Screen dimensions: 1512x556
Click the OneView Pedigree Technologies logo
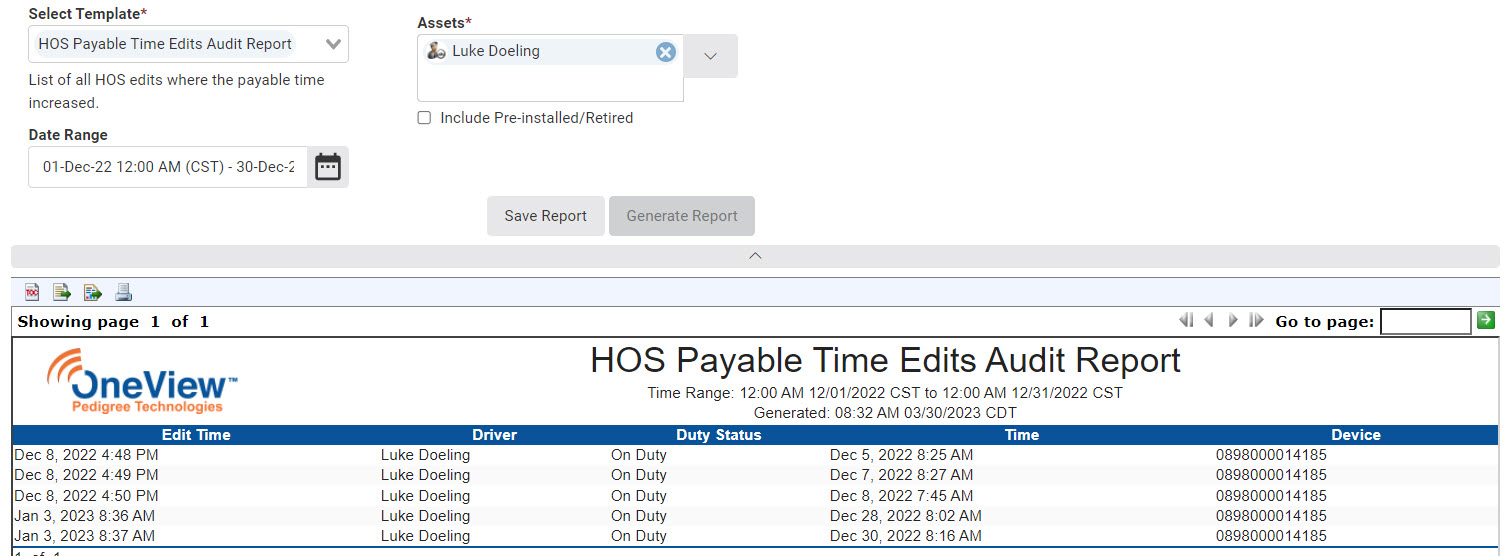(142, 381)
